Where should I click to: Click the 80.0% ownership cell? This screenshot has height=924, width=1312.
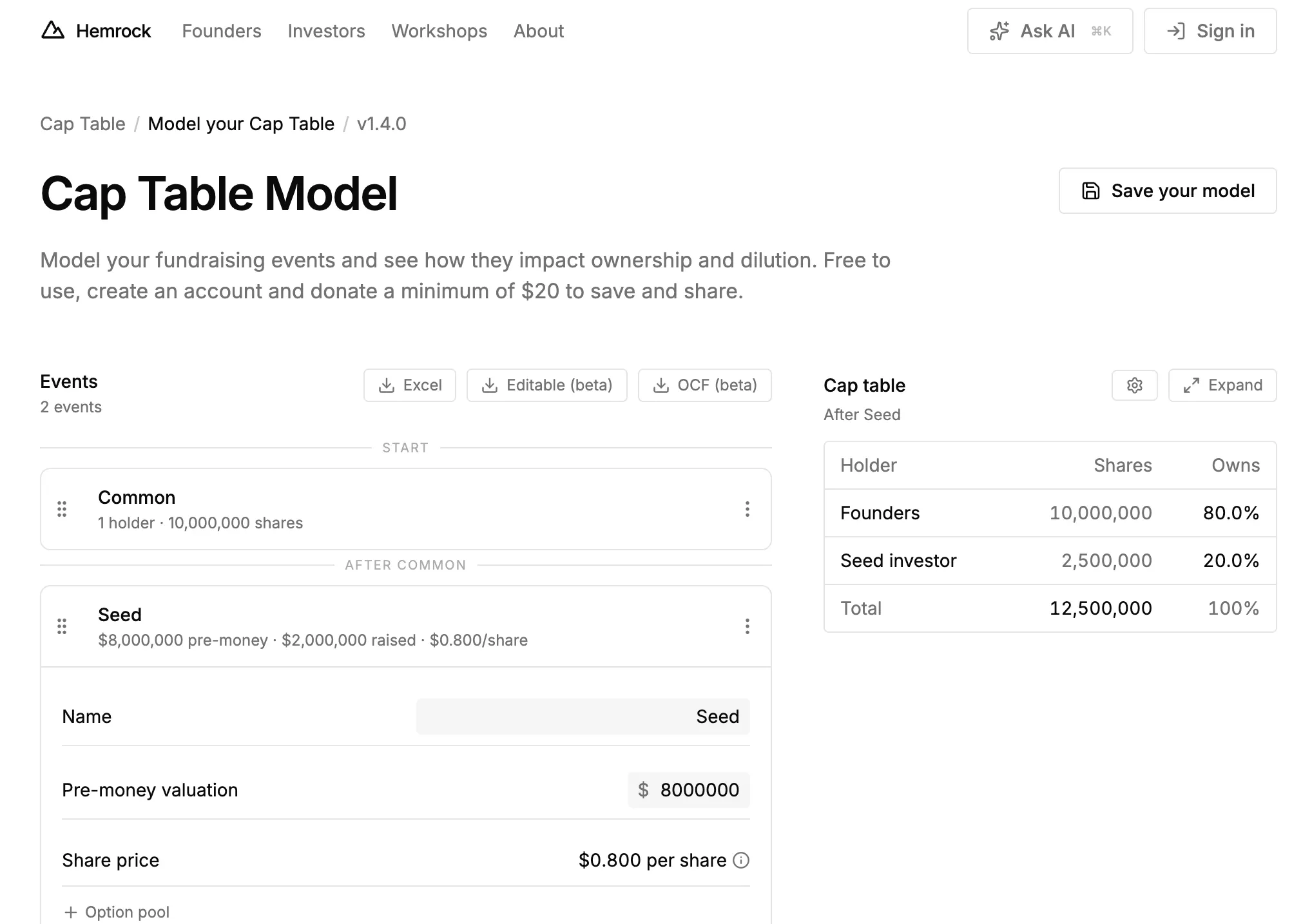1231,513
